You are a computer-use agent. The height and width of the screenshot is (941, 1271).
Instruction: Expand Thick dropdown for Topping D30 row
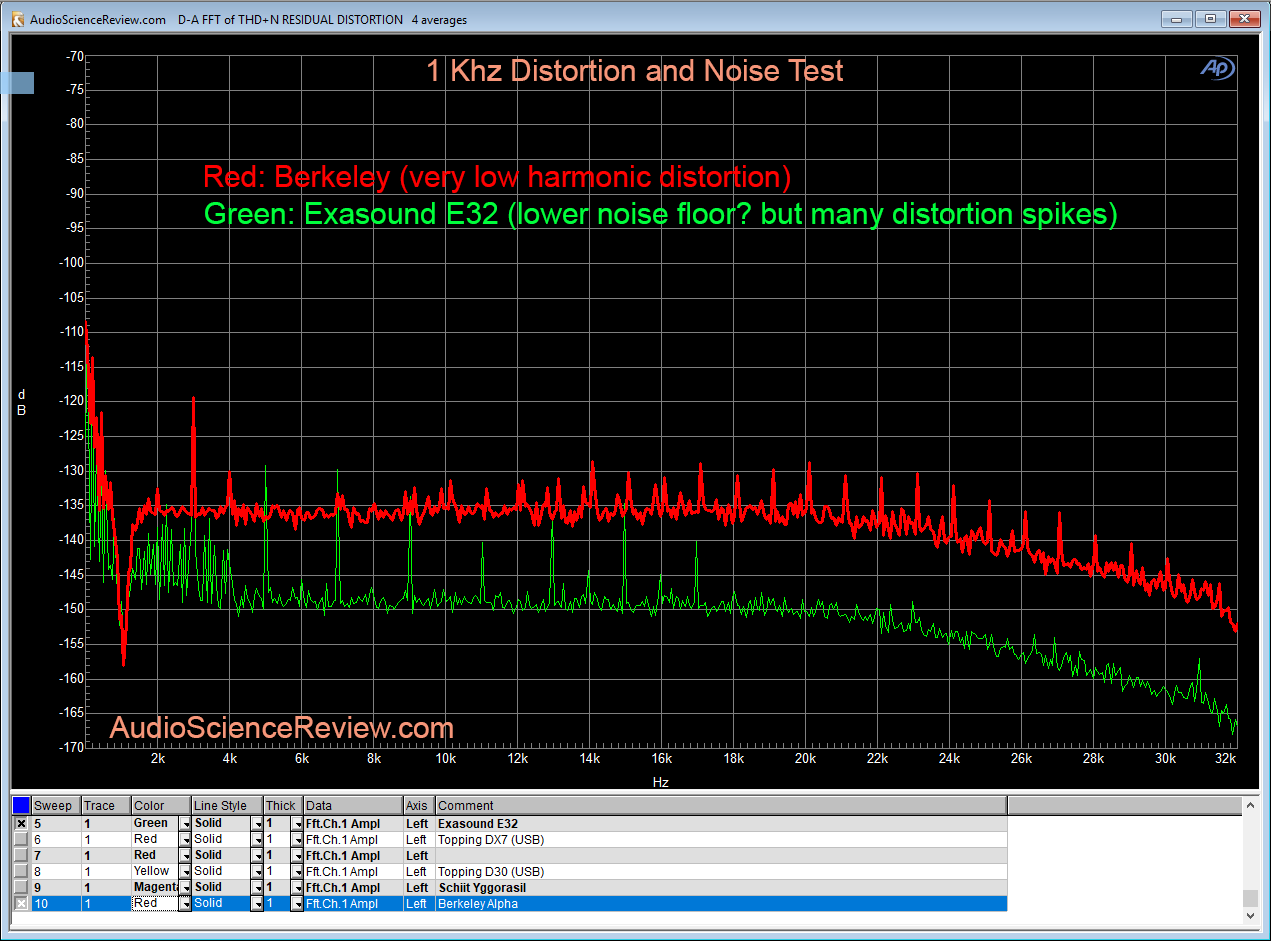click(296, 871)
